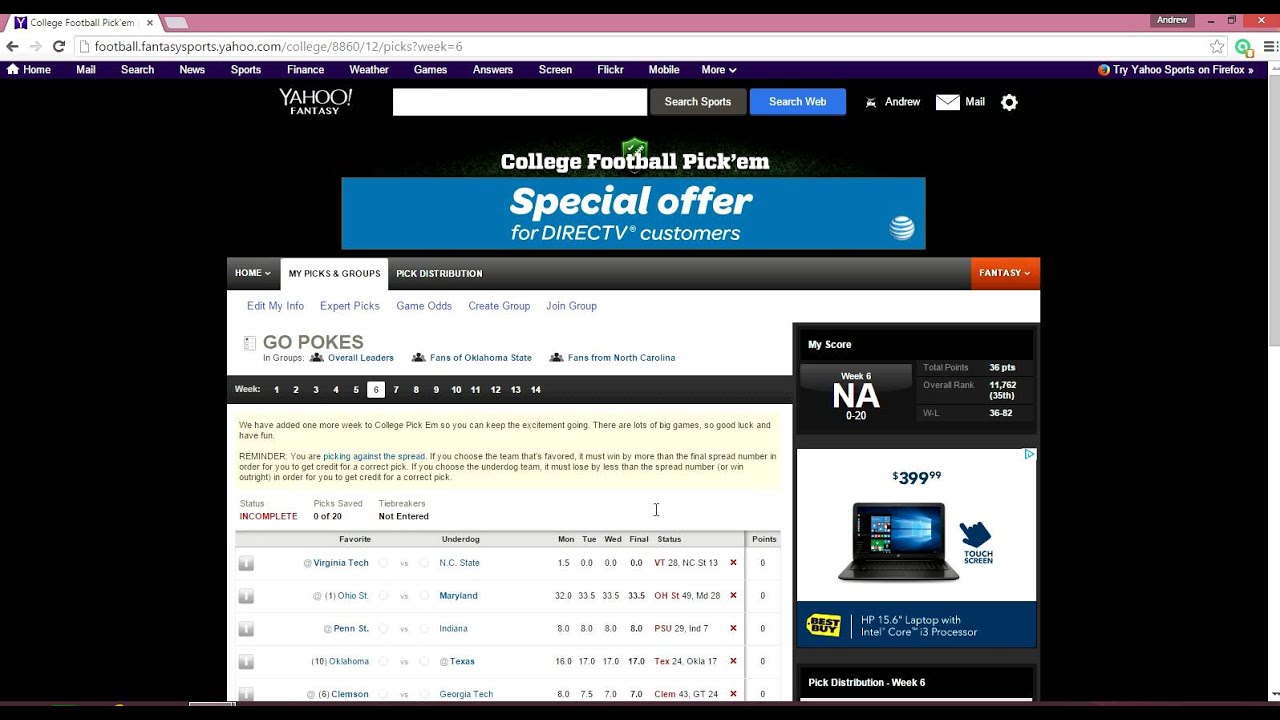Open the settings gear icon
The image size is (1280, 720).
(x=1009, y=102)
